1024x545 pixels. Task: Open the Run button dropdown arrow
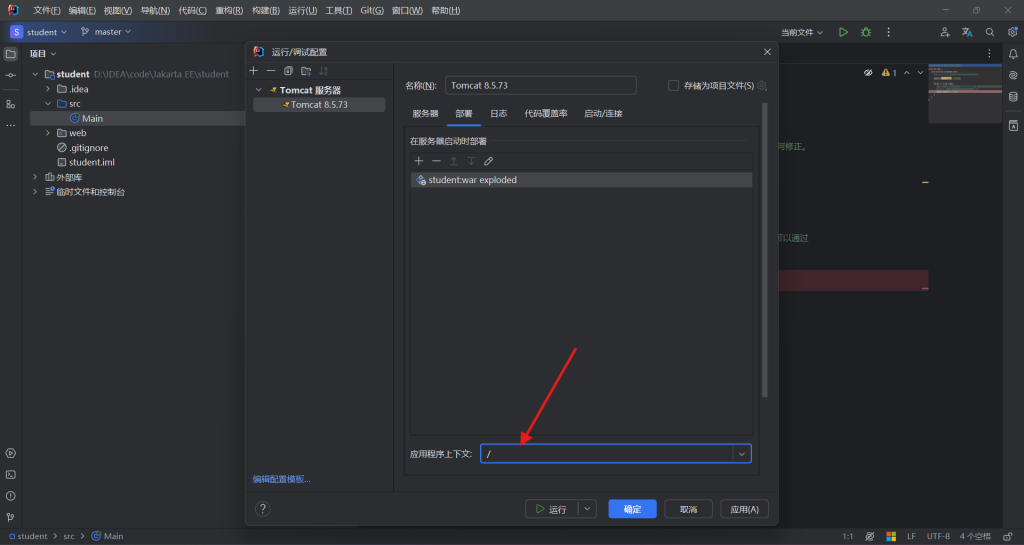tap(587, 508)
